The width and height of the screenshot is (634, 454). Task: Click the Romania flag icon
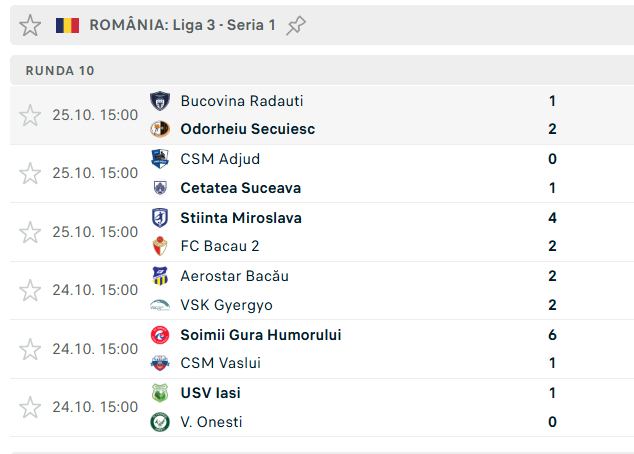click(67, 25)
